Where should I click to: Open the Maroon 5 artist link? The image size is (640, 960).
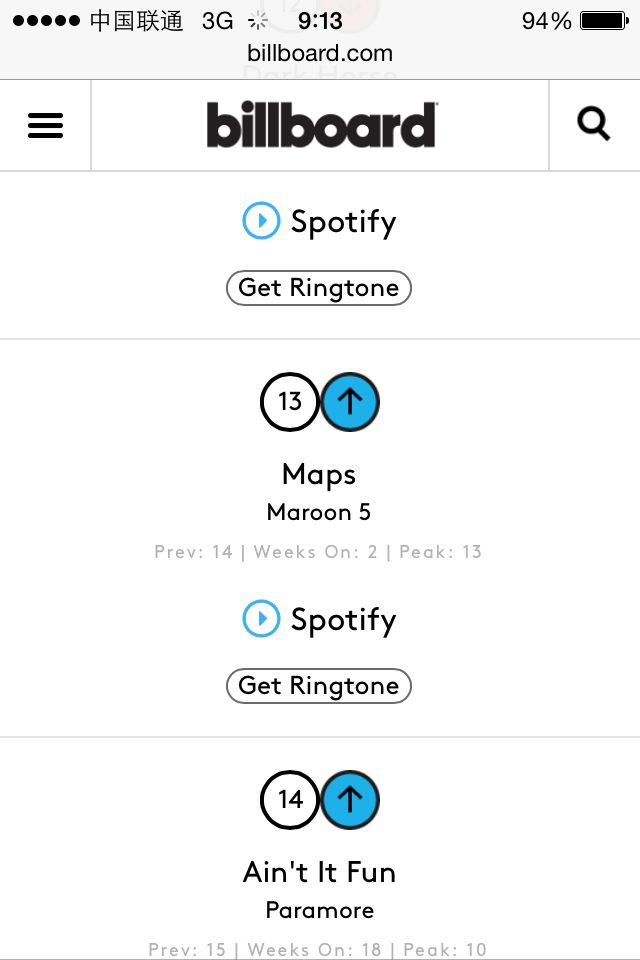coord(319,513)
